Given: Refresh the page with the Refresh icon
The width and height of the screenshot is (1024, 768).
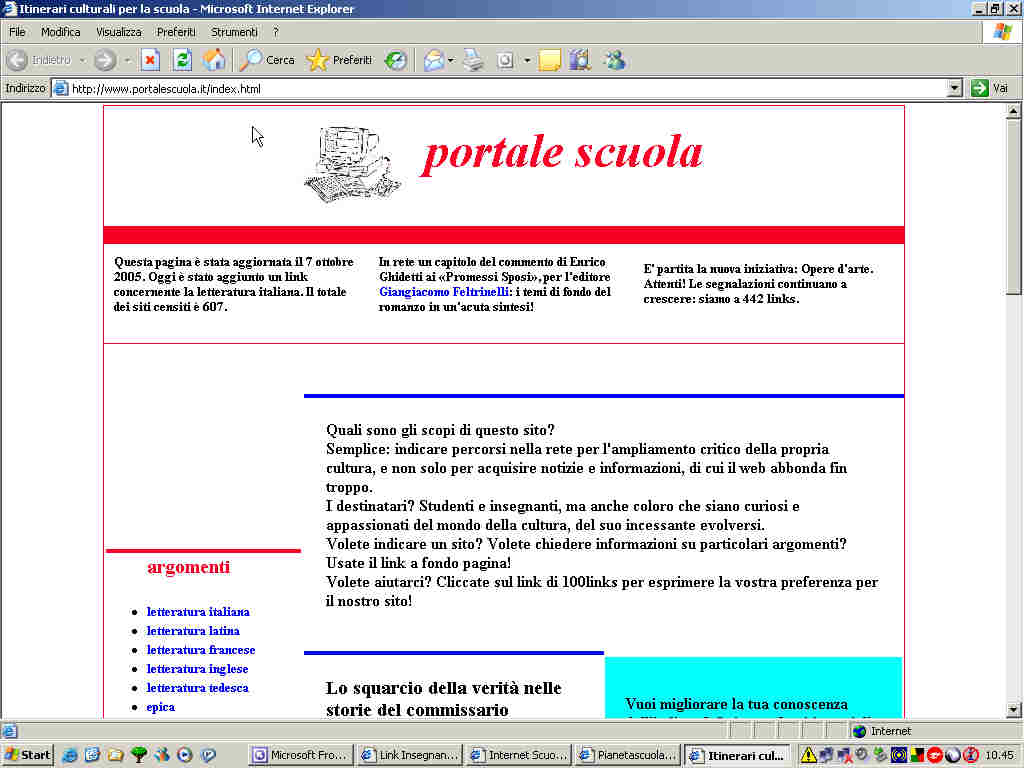Looking at the screenshot, I should click(x=182, y=60).
